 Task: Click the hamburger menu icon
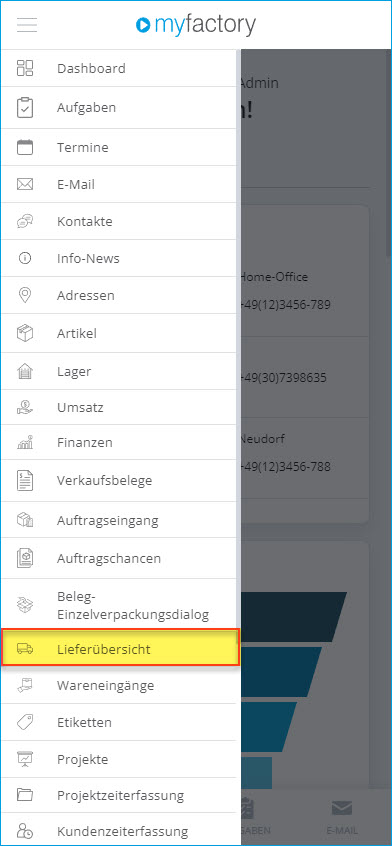click(x=27, y=25)
